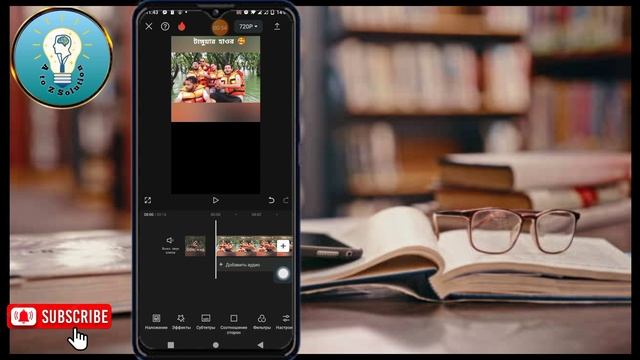Click the red SUBSCRIBE button
The width and height of the screenshot is (640, 360).
click(60, 316)
